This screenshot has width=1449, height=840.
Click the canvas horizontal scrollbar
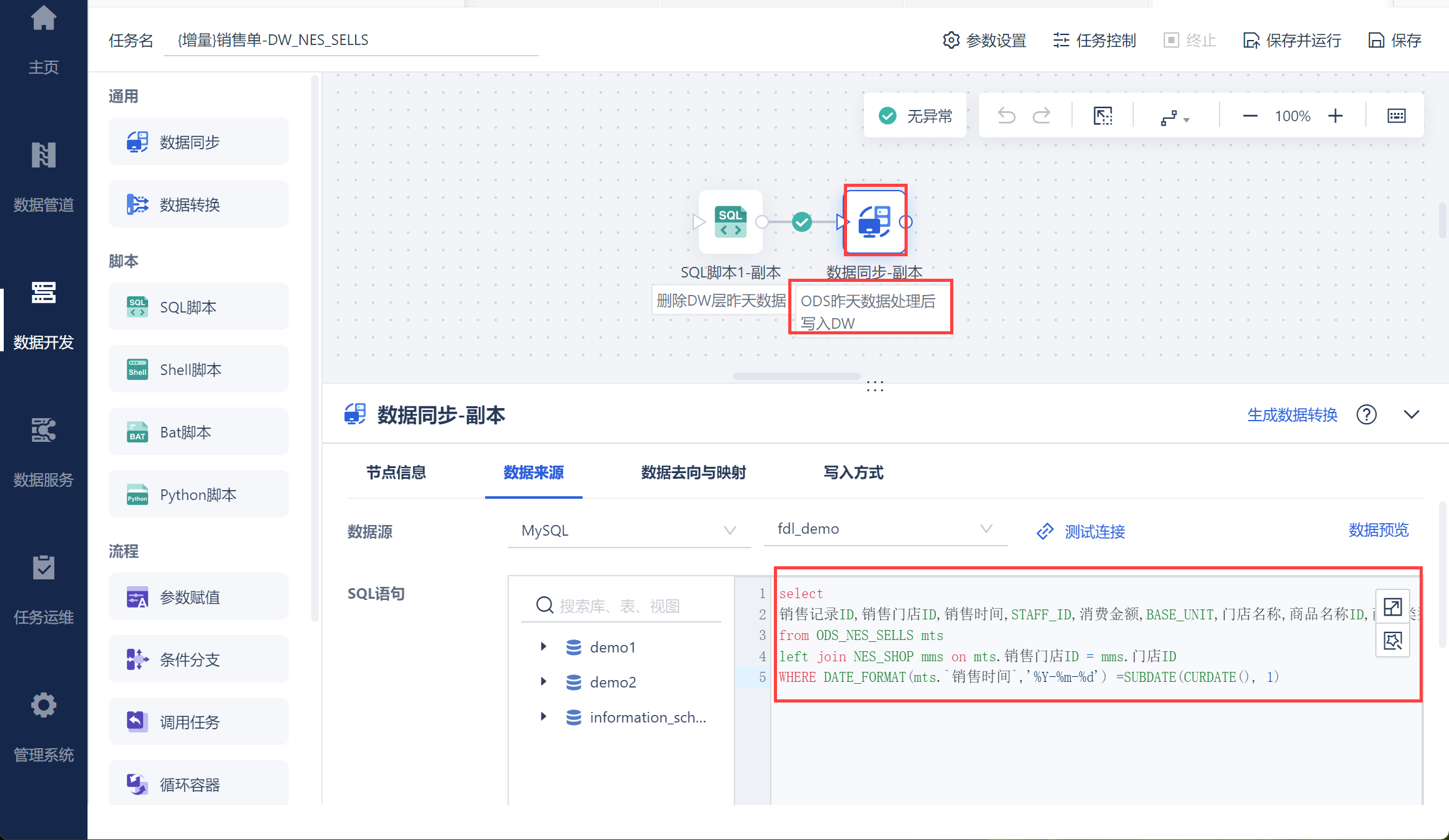[796, 376]
